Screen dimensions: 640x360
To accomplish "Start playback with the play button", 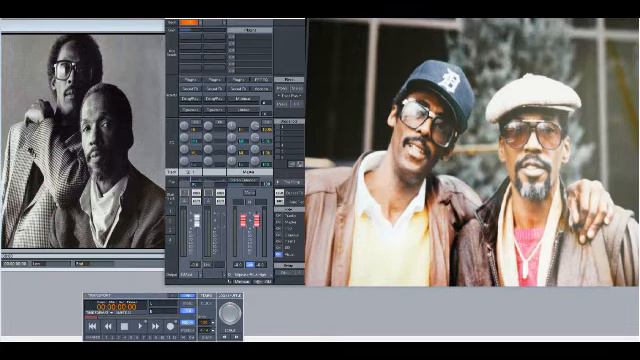I will (x=140, y=327).
